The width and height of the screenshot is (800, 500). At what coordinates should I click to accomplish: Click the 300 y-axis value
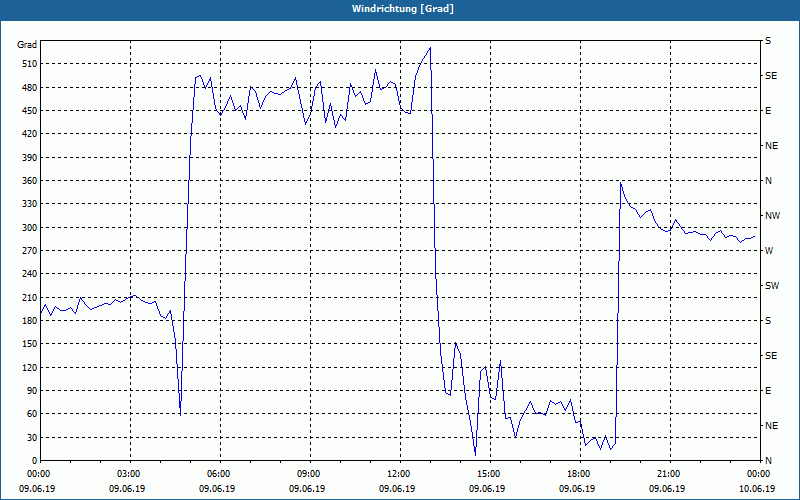[x=30, y=228]
